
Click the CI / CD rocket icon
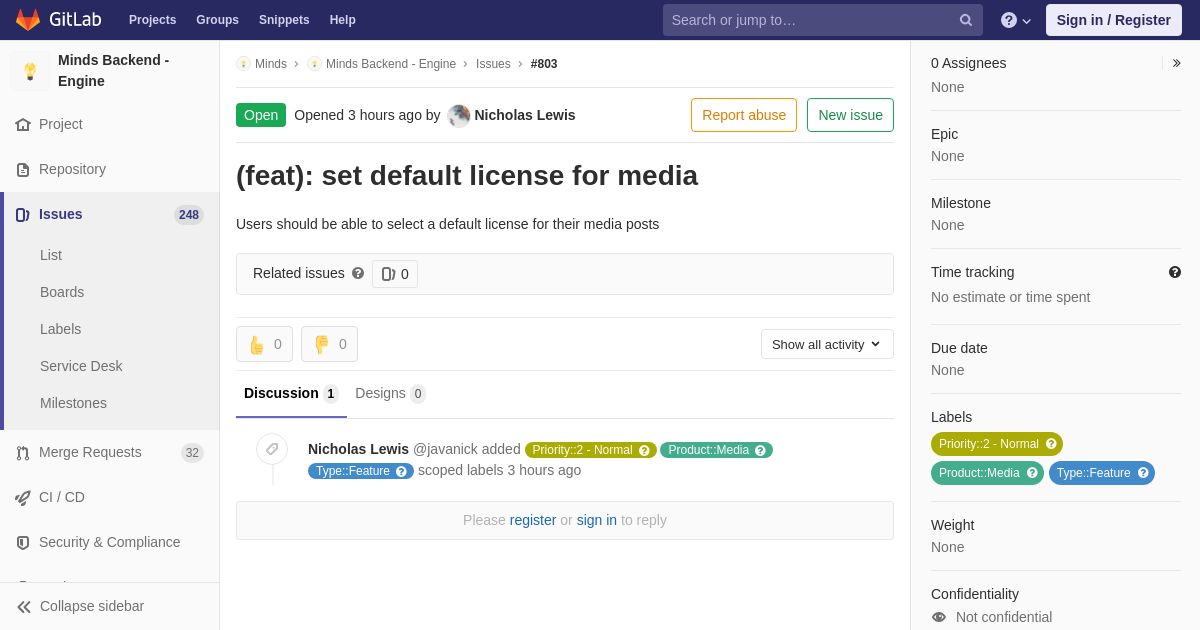pyautogui.click(x=23, y=498)
